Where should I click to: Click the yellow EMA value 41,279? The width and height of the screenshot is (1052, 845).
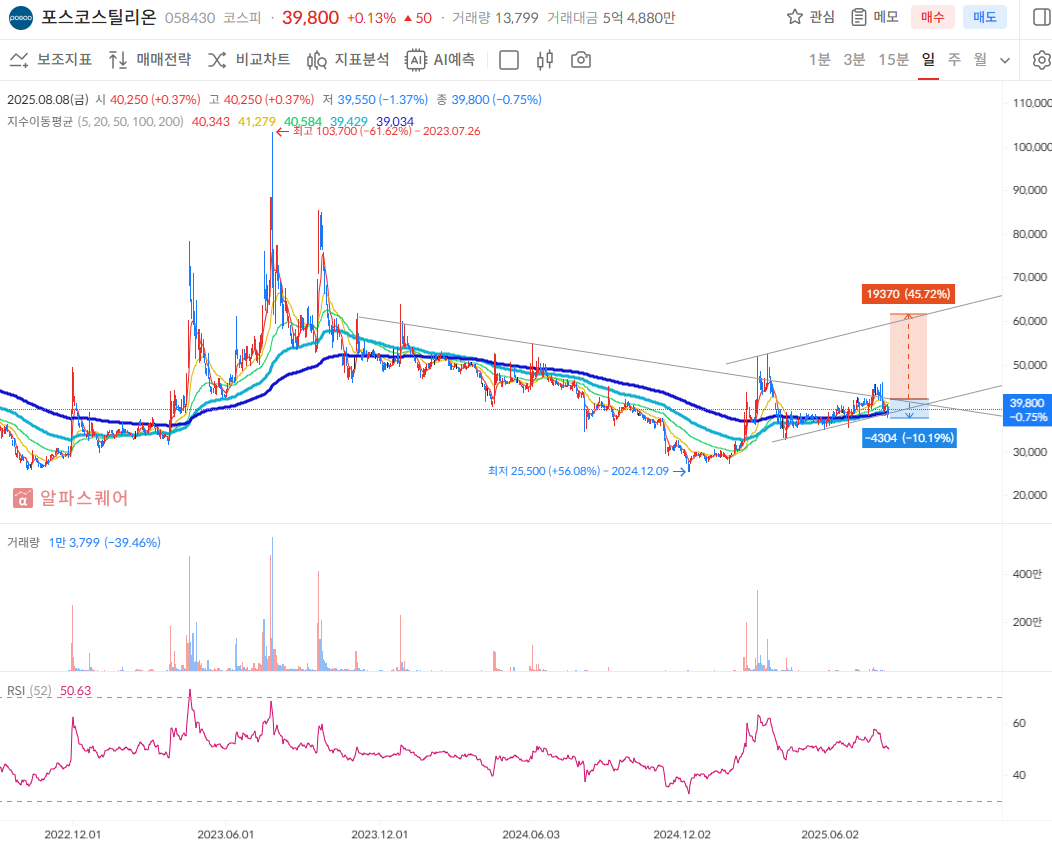(257, 121)
